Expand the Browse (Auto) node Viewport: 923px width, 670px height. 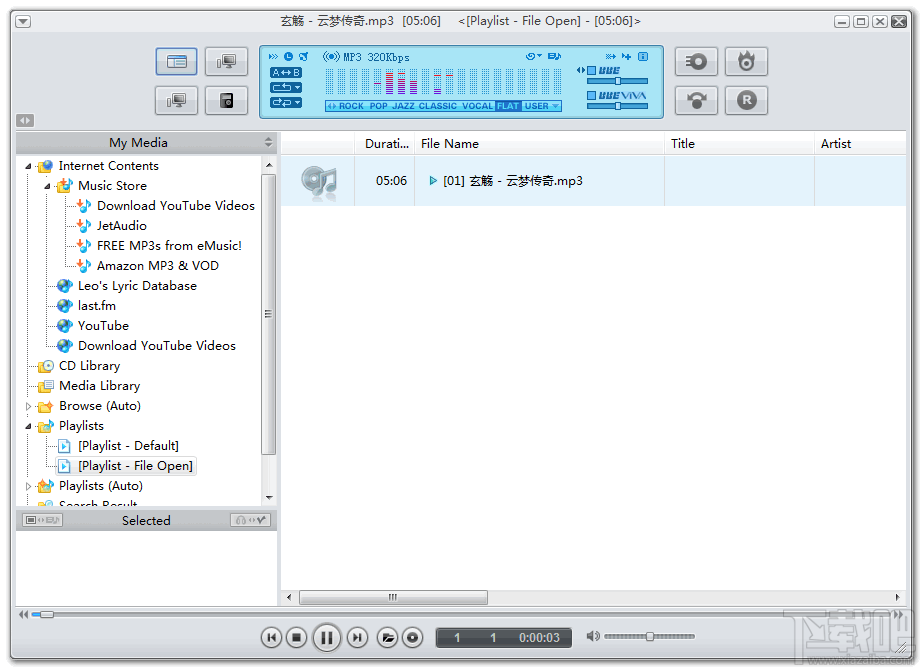click(x=28, y=406)
